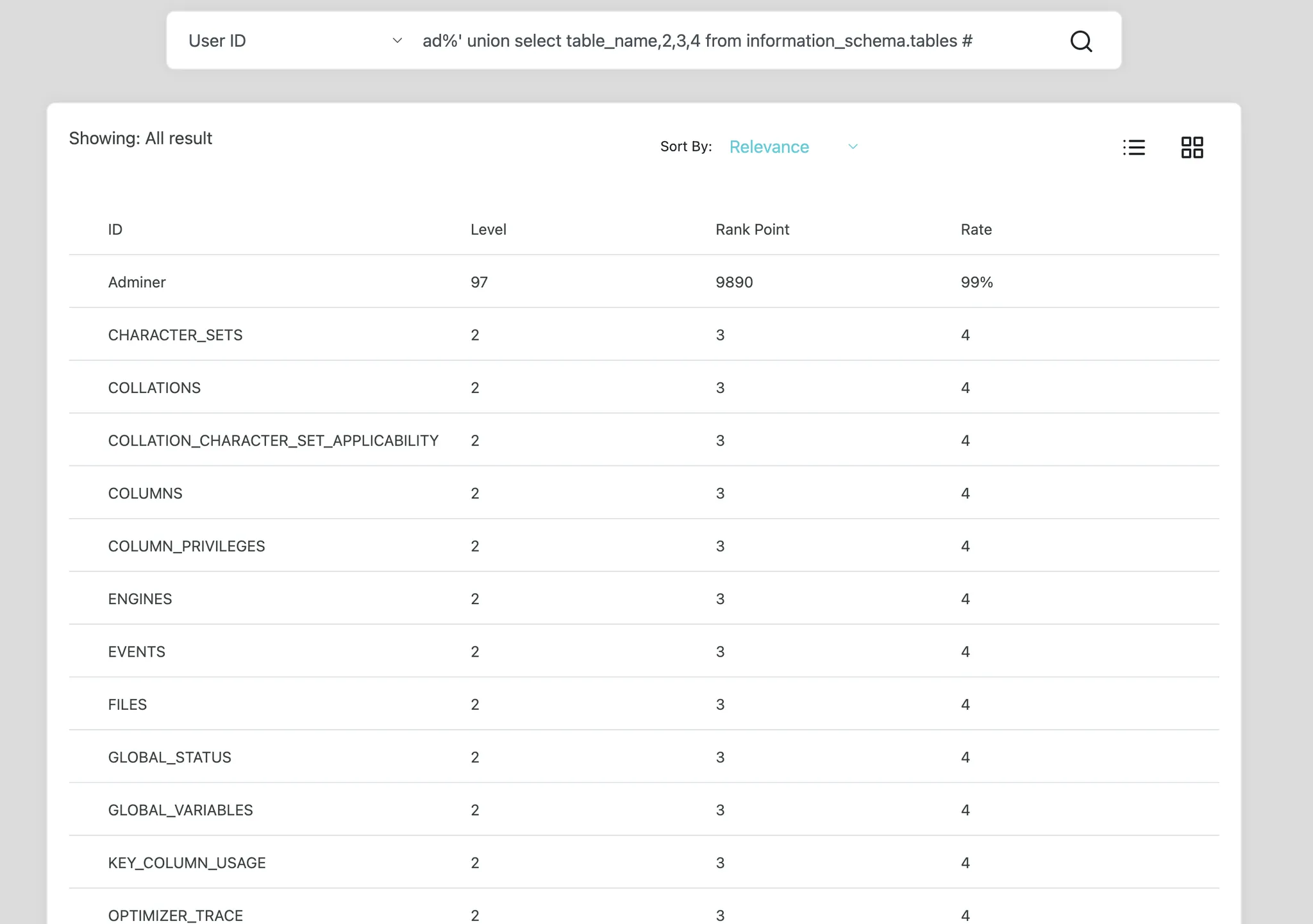Select the Adminer row
Viewport: 1313px width, 924px height.
coord(644,282)
